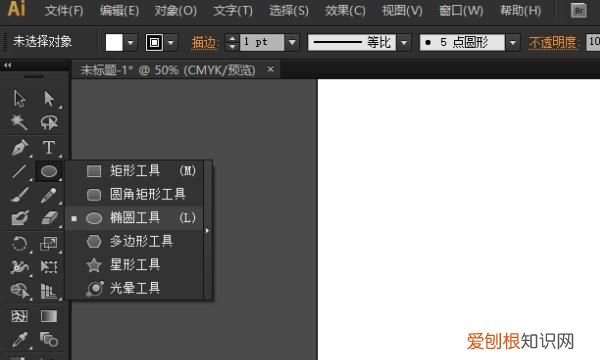Click the white fill color swatch
The image size is (600, 360).
[114, 42]
